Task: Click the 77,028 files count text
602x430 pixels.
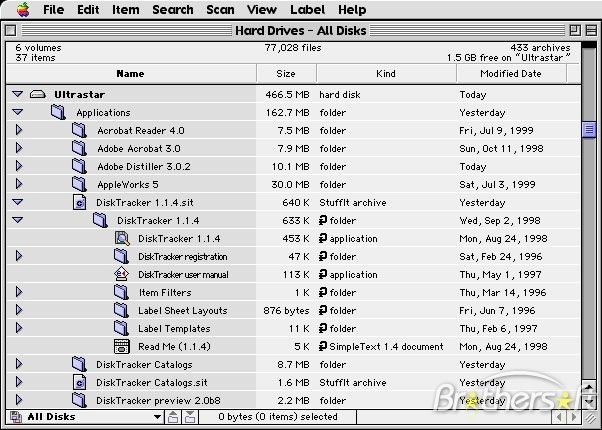Action: tap(293, 48)
